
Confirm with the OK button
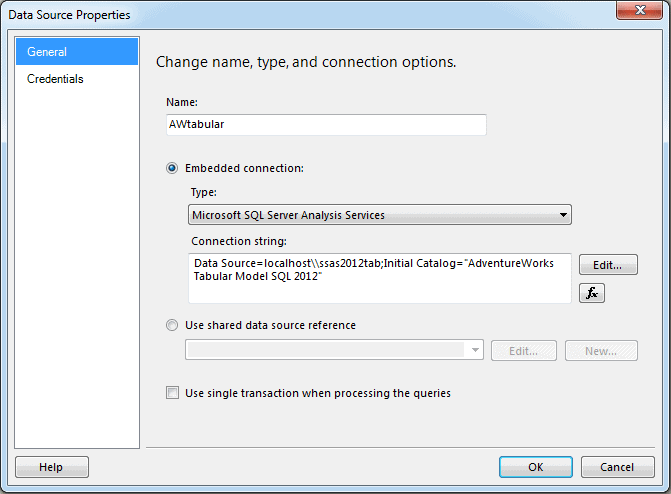tap(535, 467)
